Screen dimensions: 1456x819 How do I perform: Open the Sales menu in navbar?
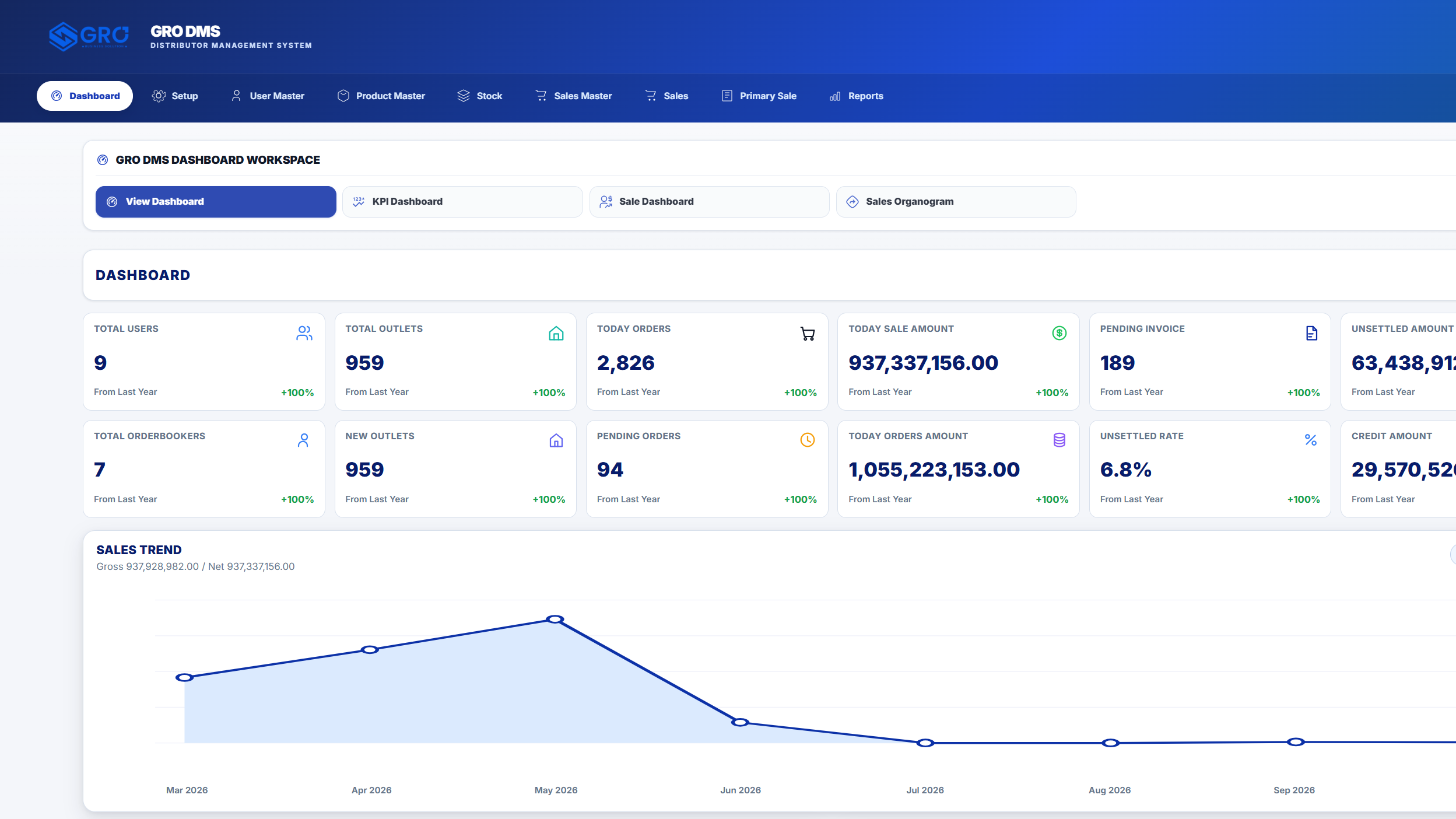pyautogui.click(x=666, y=96)
